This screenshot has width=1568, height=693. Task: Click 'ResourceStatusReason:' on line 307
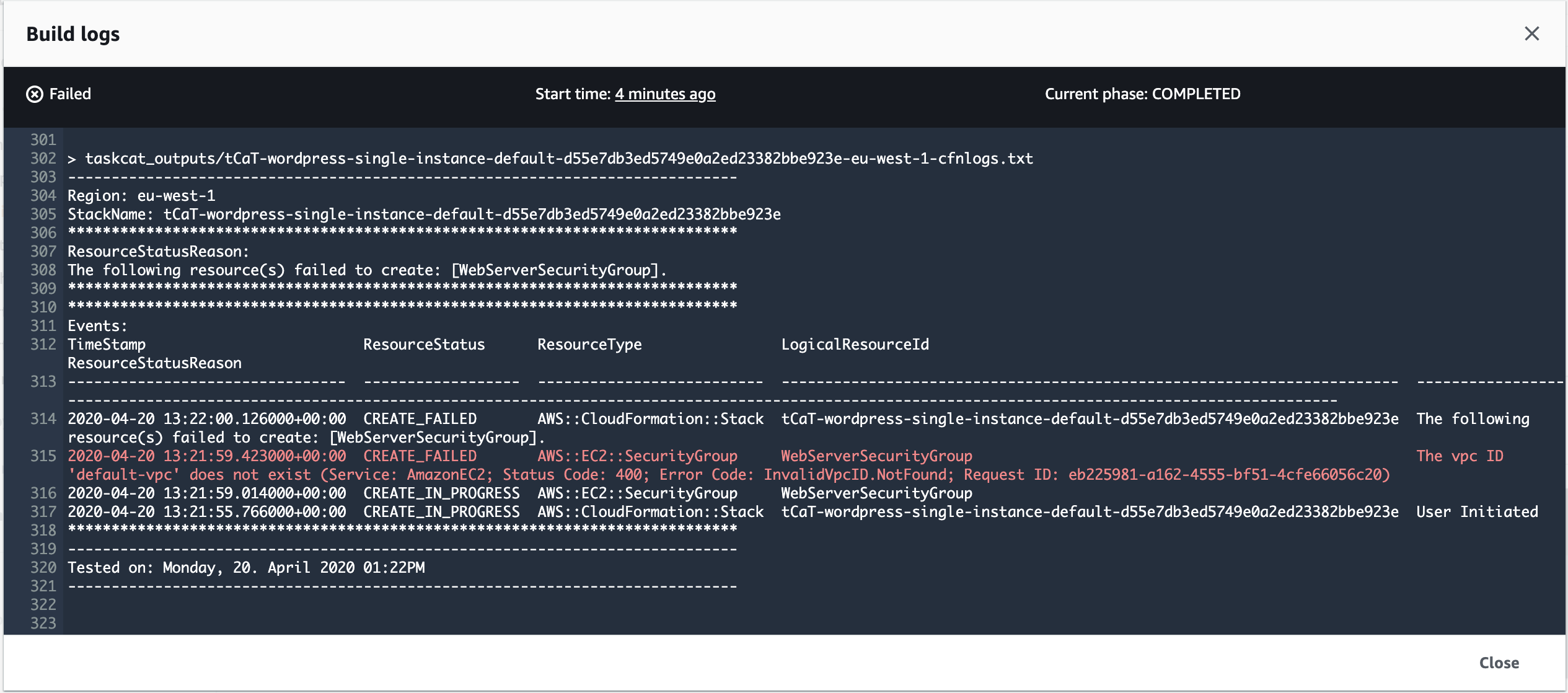pos(158,252)
